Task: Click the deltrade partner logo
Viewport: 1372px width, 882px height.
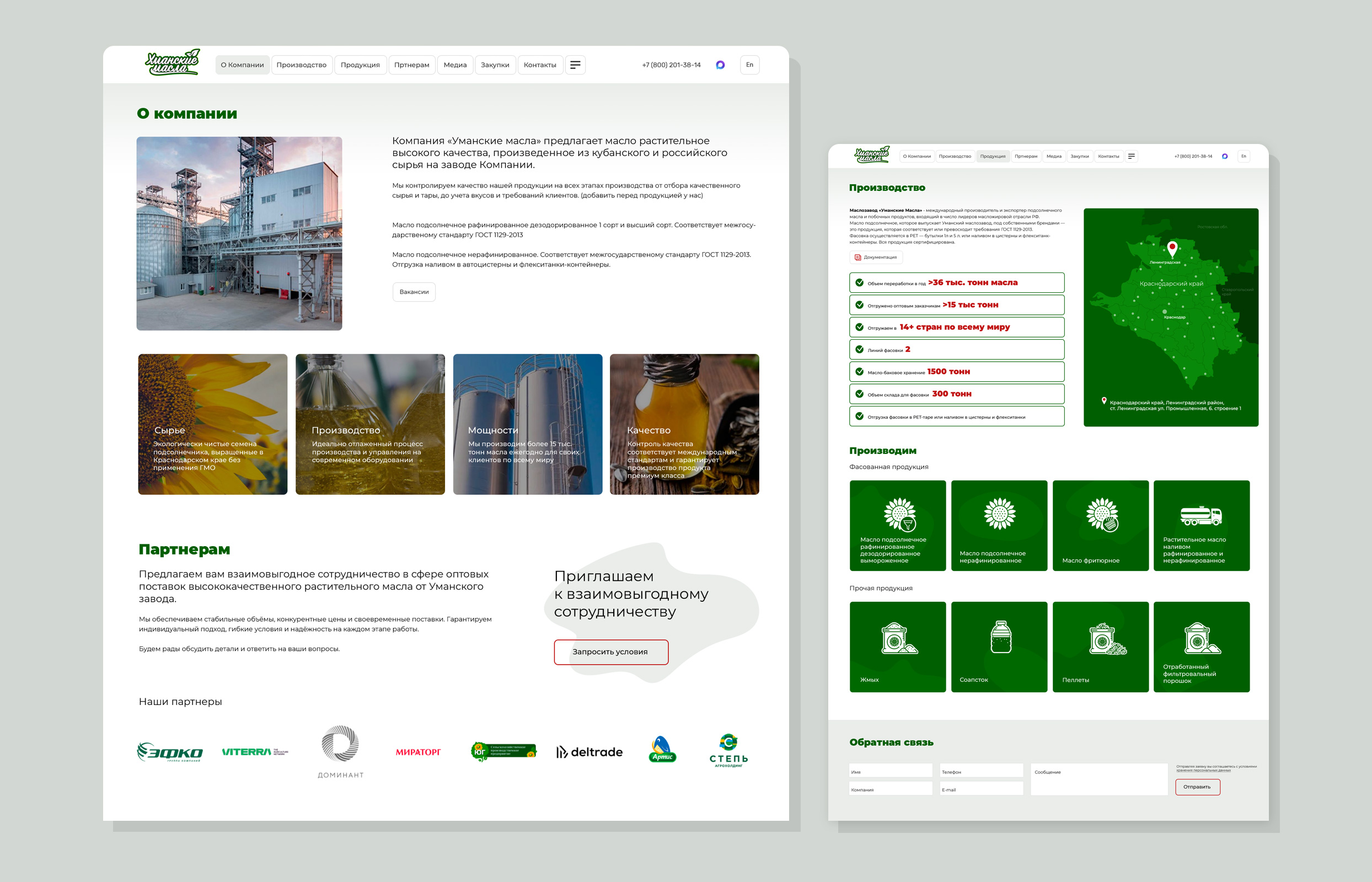Action: (x=589, y=752)
